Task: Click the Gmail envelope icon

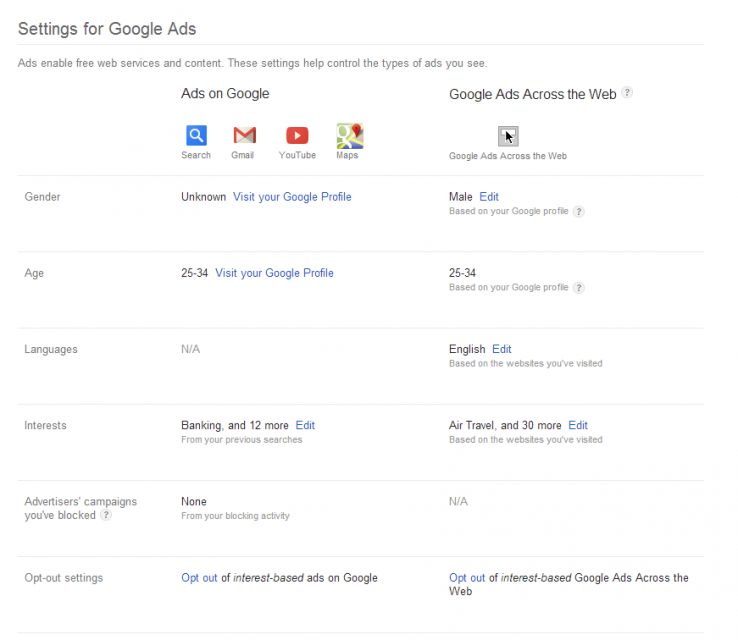Action: (x=244, y=135)
